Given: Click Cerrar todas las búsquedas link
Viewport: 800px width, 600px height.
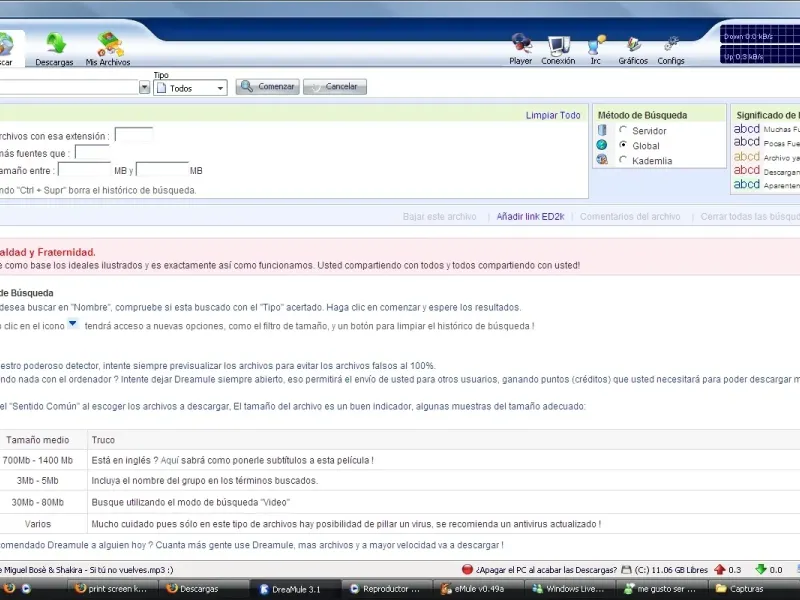Looking at the screenshot, I should click(750, 216).
